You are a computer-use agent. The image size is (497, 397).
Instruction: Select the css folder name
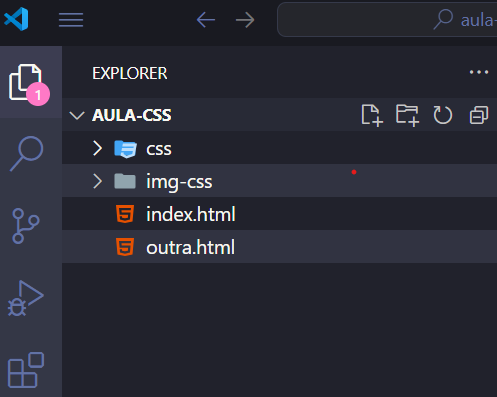159,149
